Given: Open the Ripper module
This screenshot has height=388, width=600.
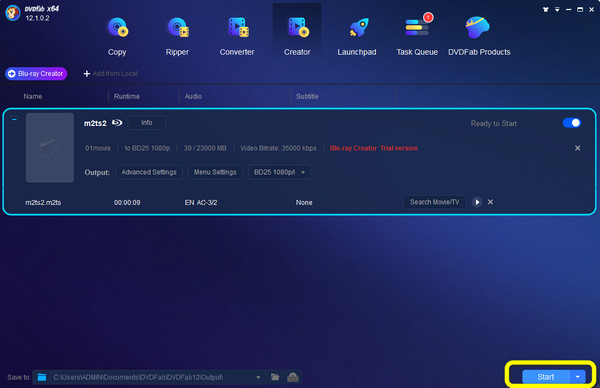Looking at the screenshot, I should 178,36.
